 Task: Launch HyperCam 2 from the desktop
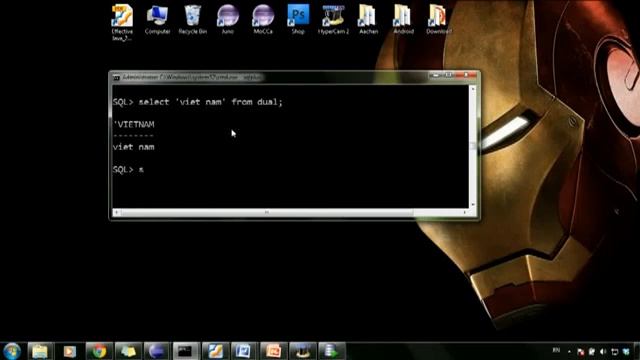click(x=333, y=20)
